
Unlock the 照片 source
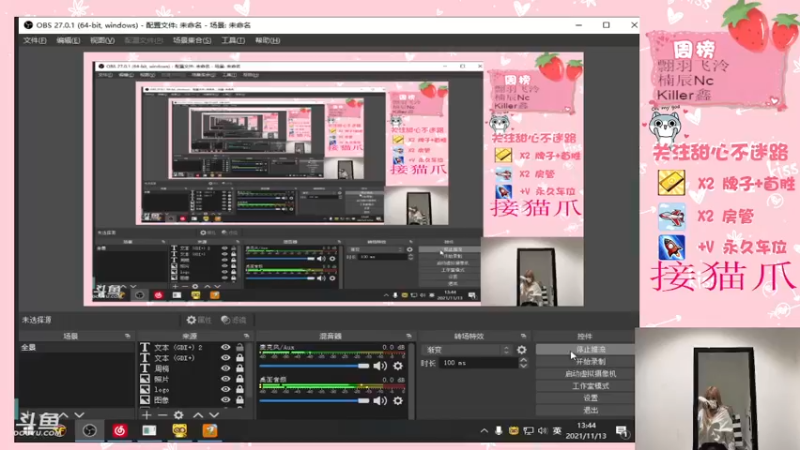[x=239, y=379]
